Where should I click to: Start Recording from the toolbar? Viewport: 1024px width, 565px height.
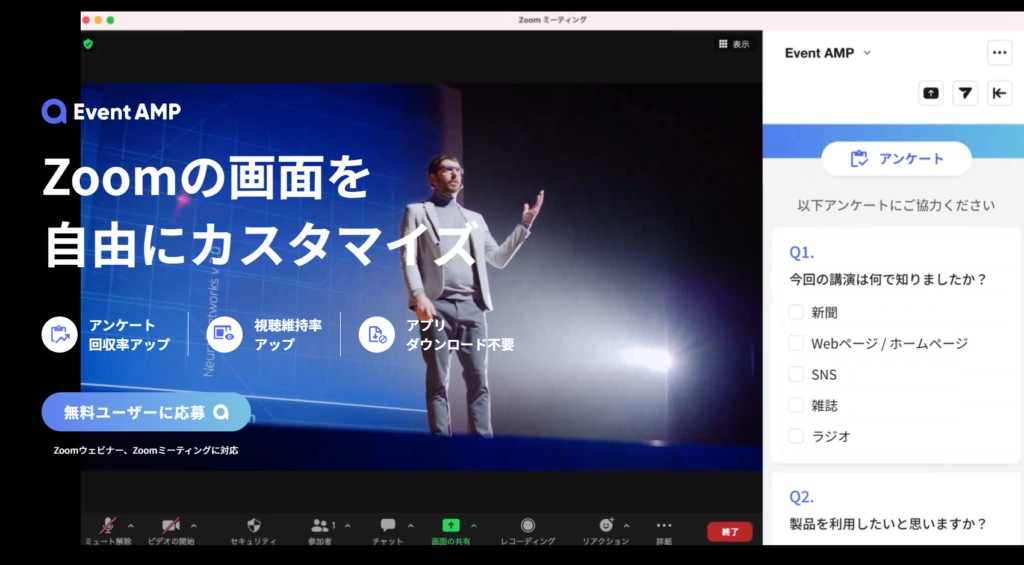coord(528,525)
